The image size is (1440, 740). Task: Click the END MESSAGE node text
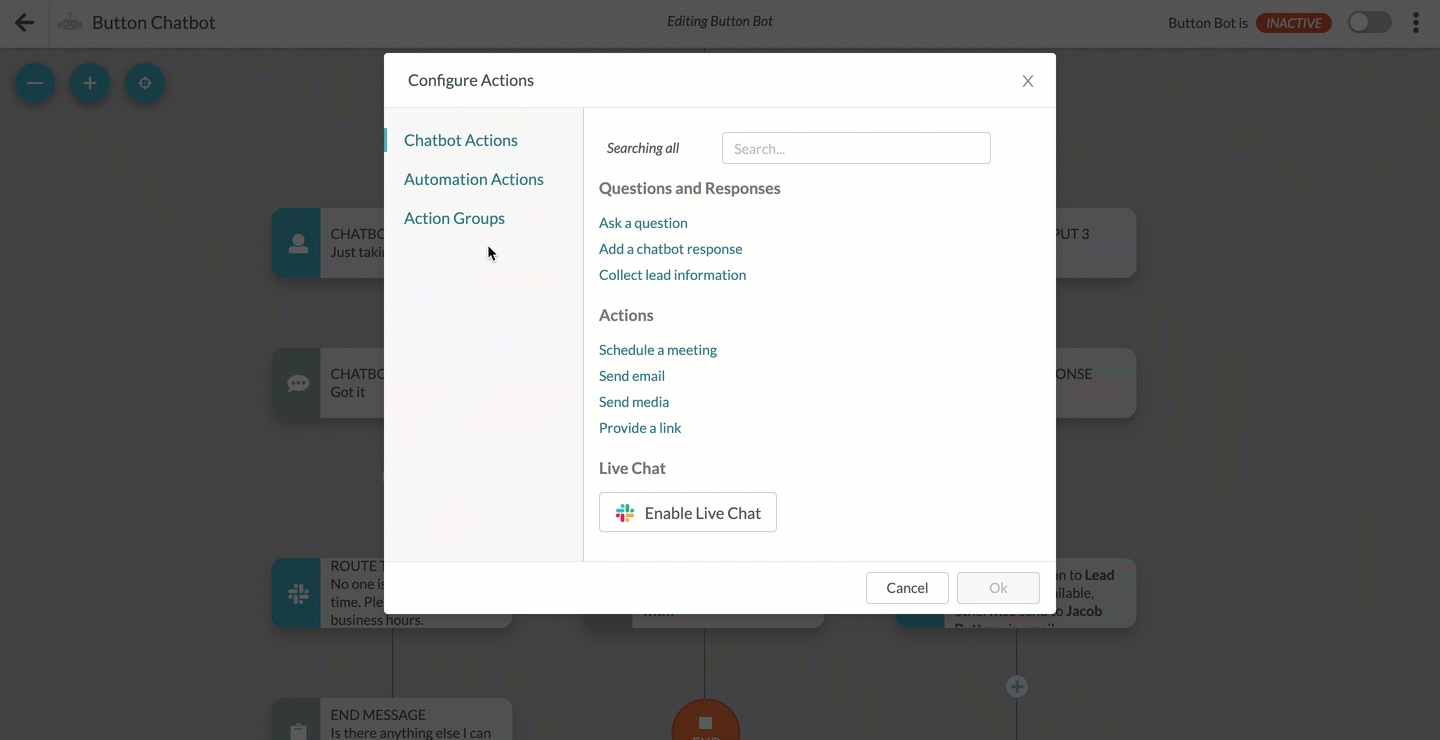(378, 715)
